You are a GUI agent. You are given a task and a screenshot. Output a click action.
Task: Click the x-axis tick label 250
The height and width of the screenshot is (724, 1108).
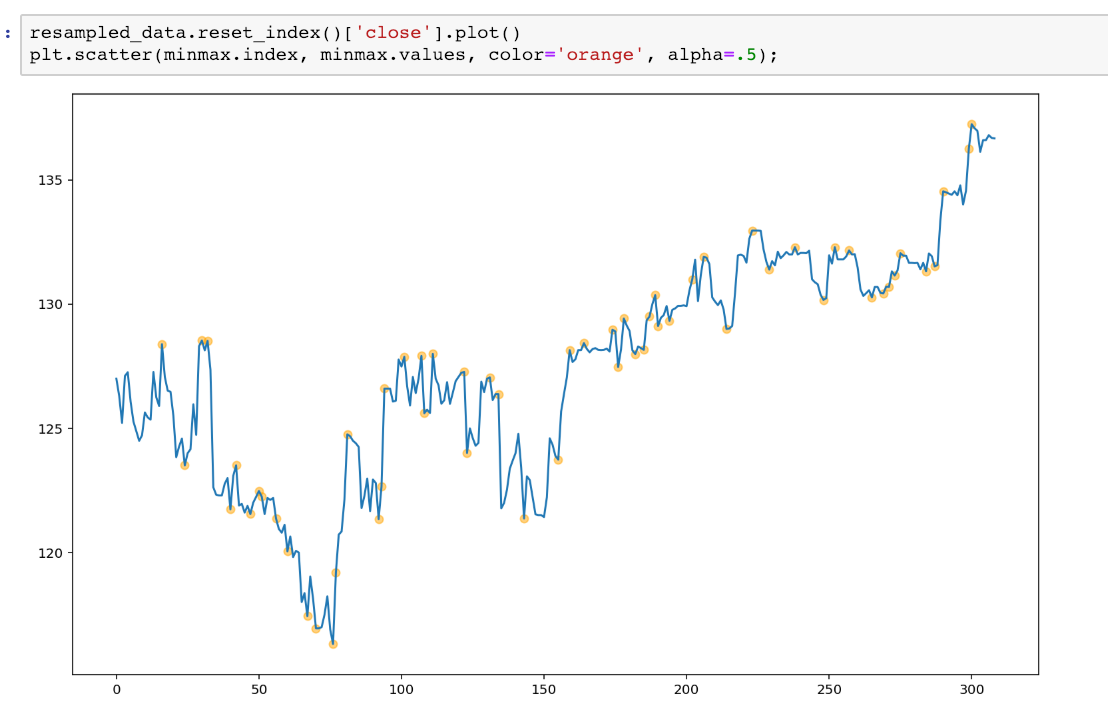click(829, 689)
